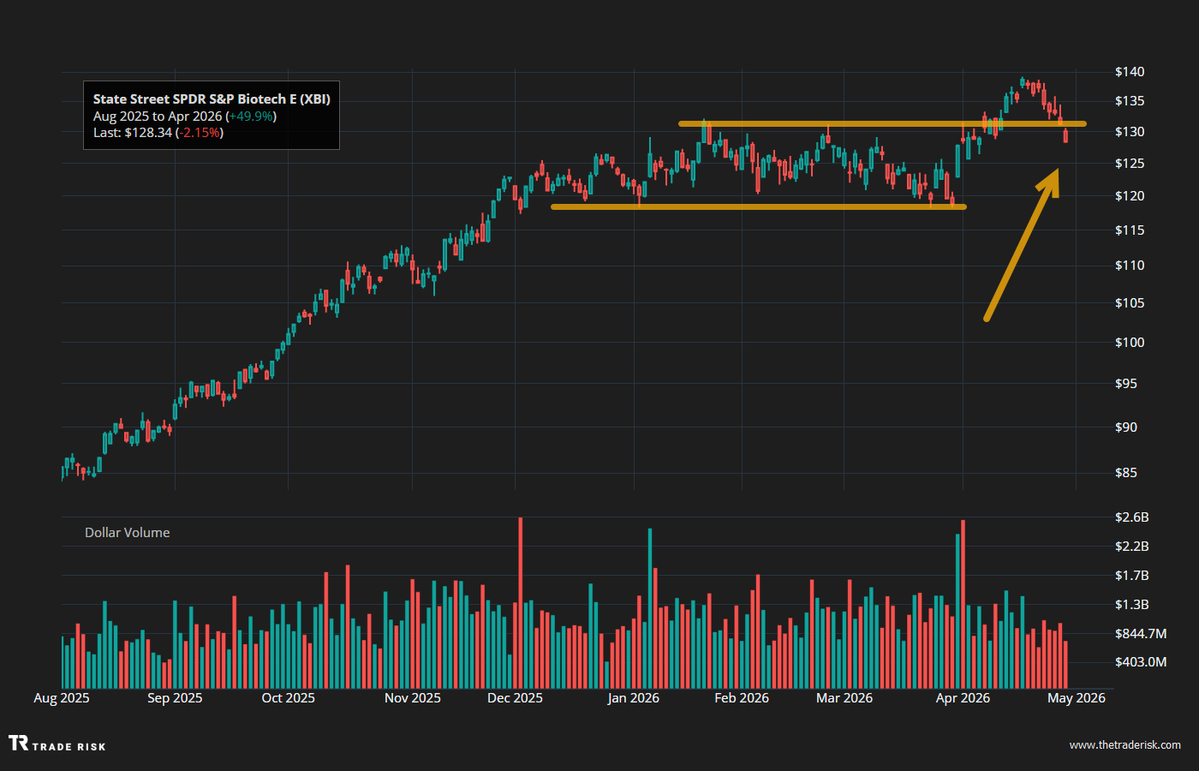Click the Dollar Volume panel label
The image size is (1199, 771).
(x=126, y=533)
